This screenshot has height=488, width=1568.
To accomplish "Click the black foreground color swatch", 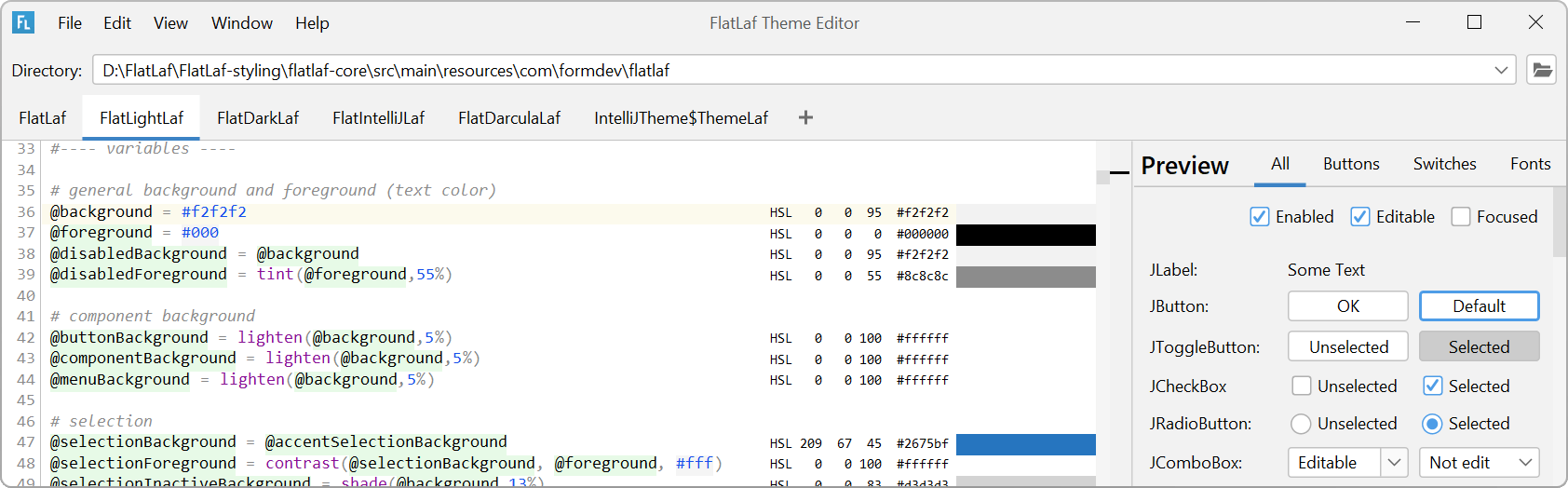I will (1025, 235).
